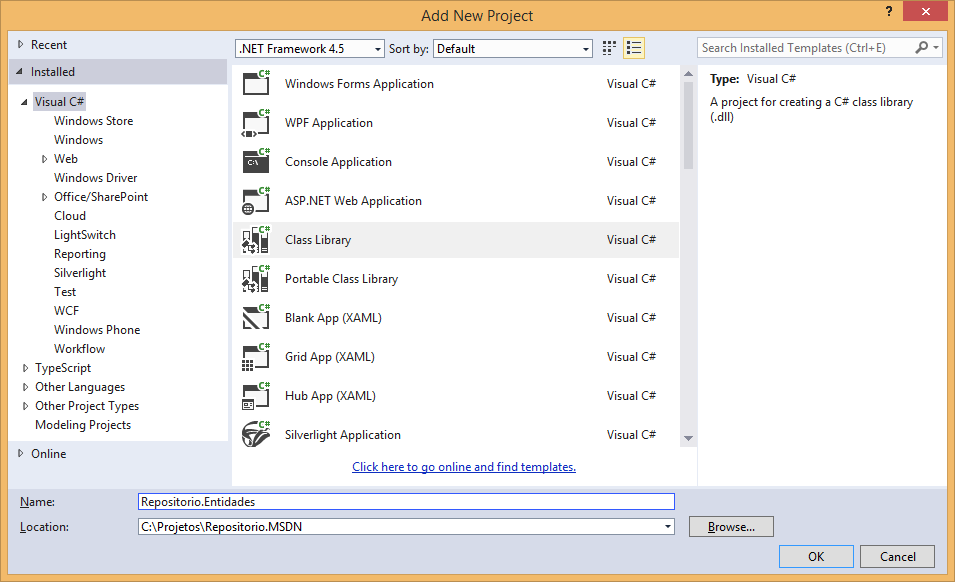Viewport: 955px width, 582px height.
Task: Click the template list scrollbar thumb
Action: 688,125
